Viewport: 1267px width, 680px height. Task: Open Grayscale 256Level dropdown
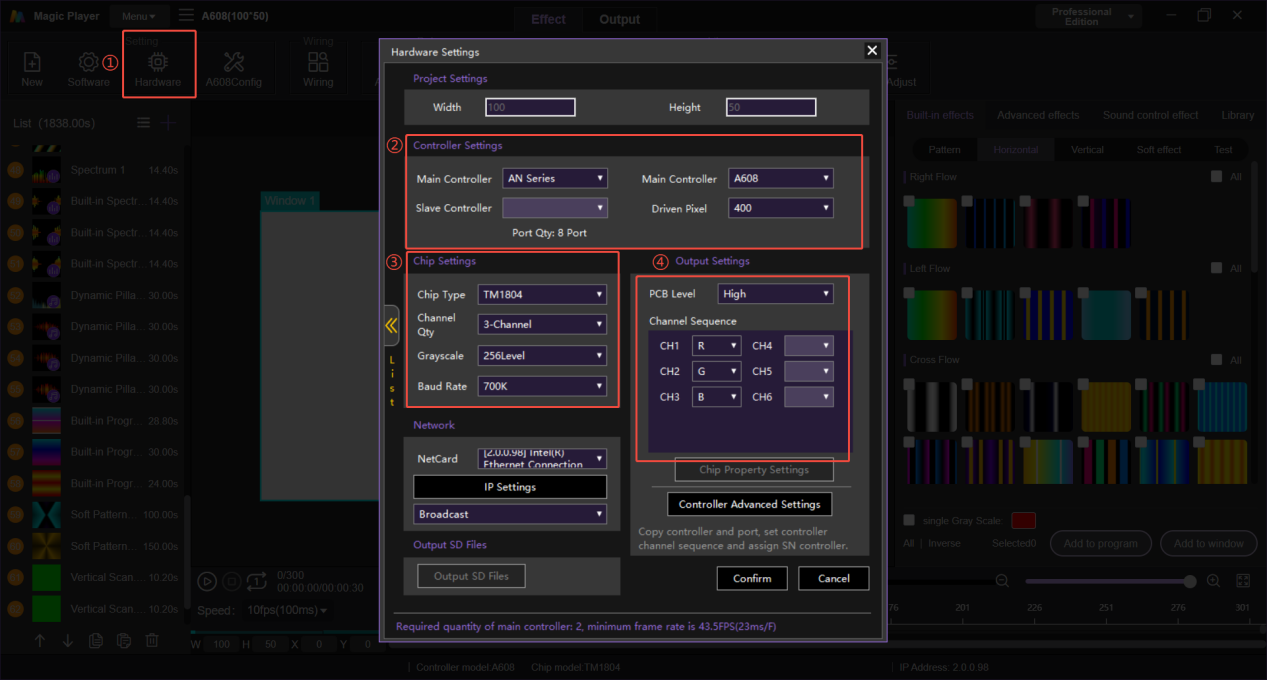coord(543,355)
